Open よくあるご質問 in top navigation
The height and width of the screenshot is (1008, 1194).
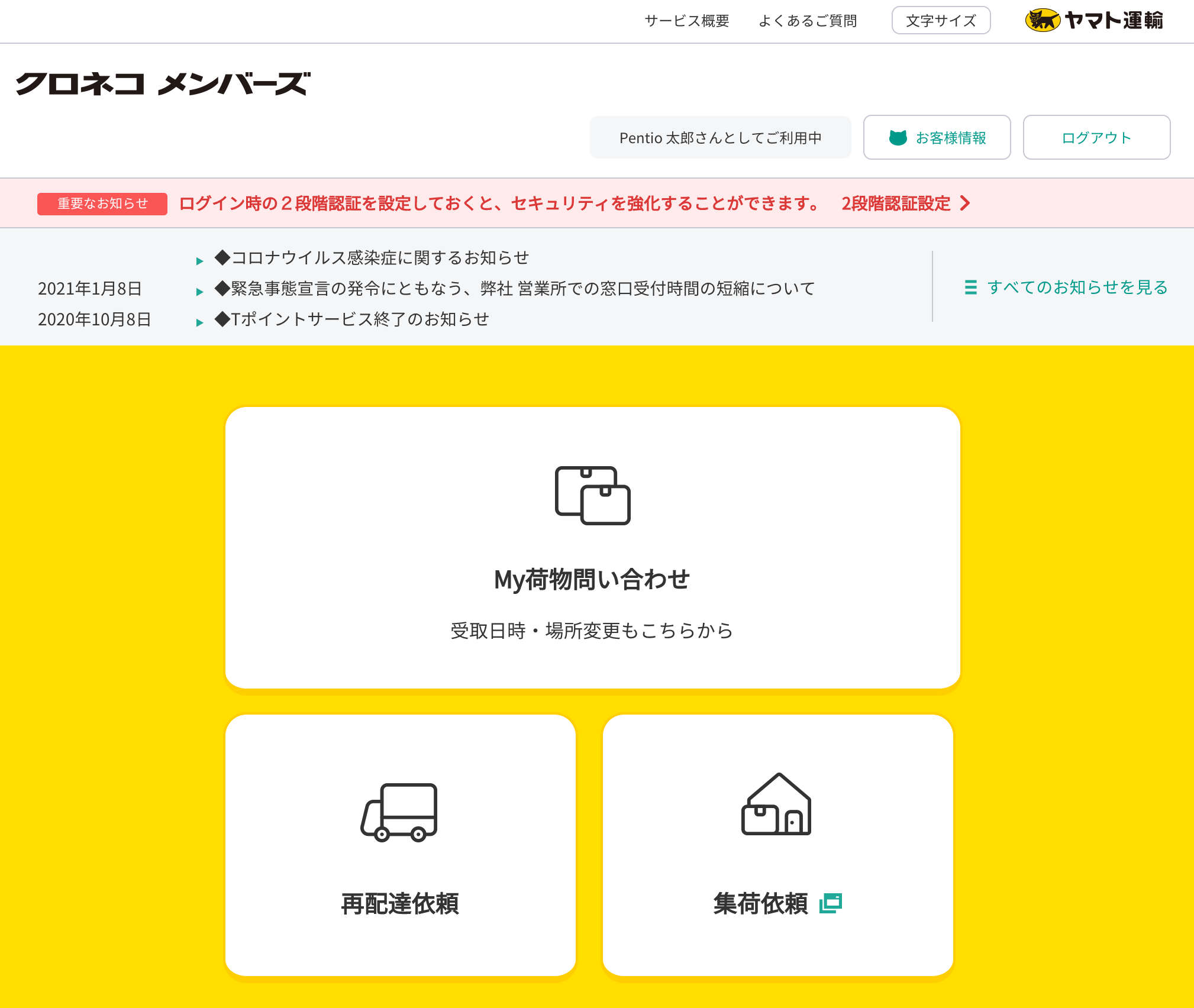pyautogui.click(x=808, y=21)
